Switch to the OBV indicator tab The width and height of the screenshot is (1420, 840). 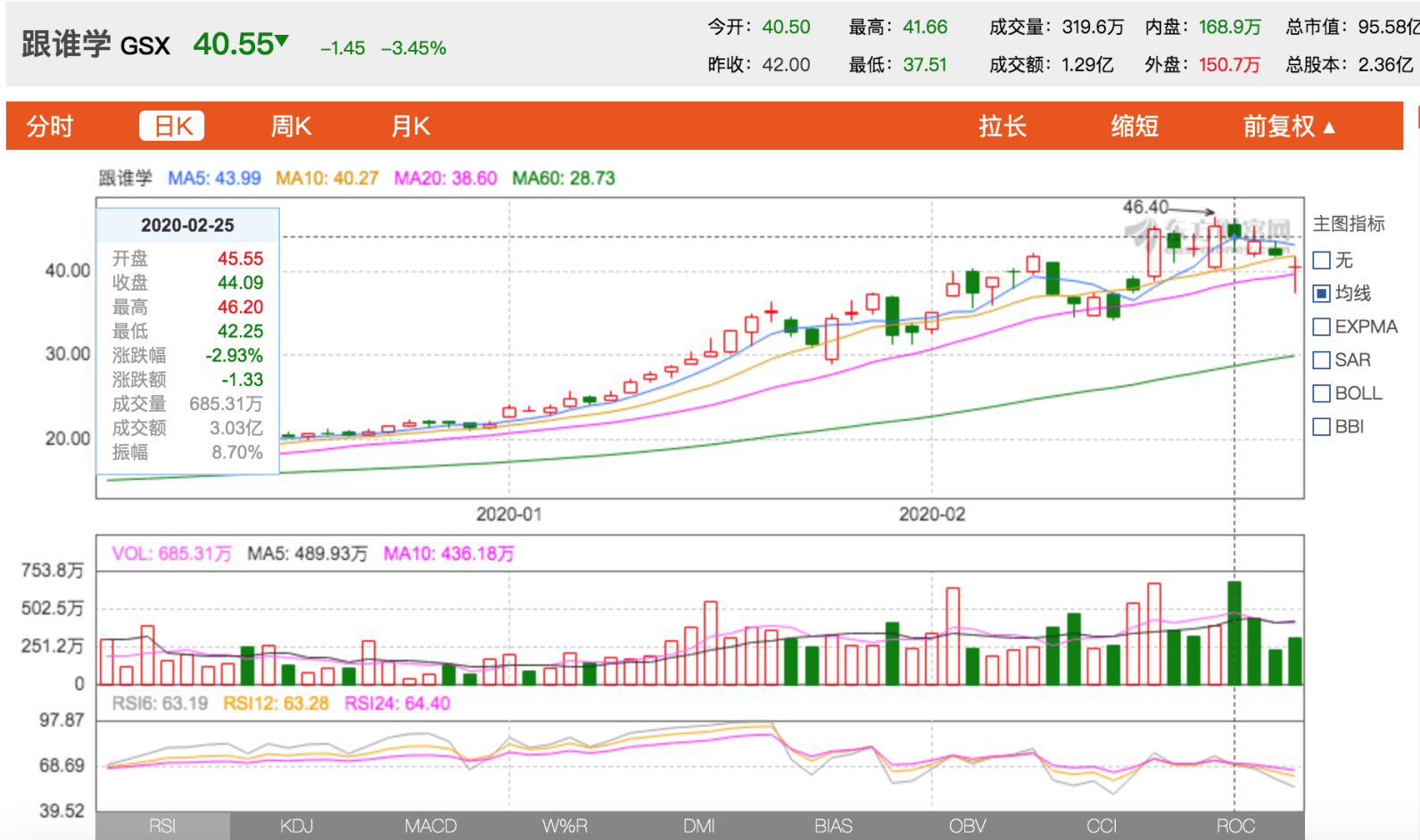(968, 826)
